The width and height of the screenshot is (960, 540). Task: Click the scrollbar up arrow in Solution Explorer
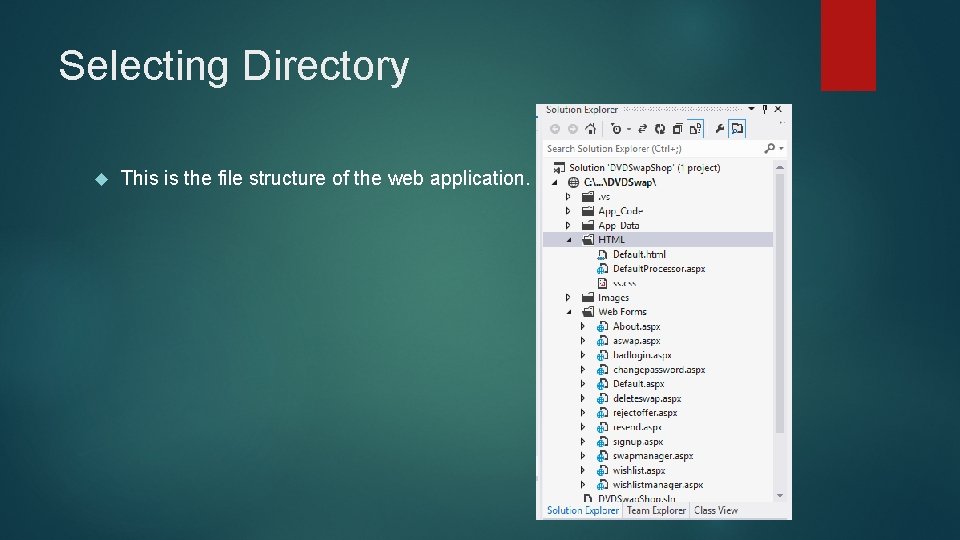point(779,167)
